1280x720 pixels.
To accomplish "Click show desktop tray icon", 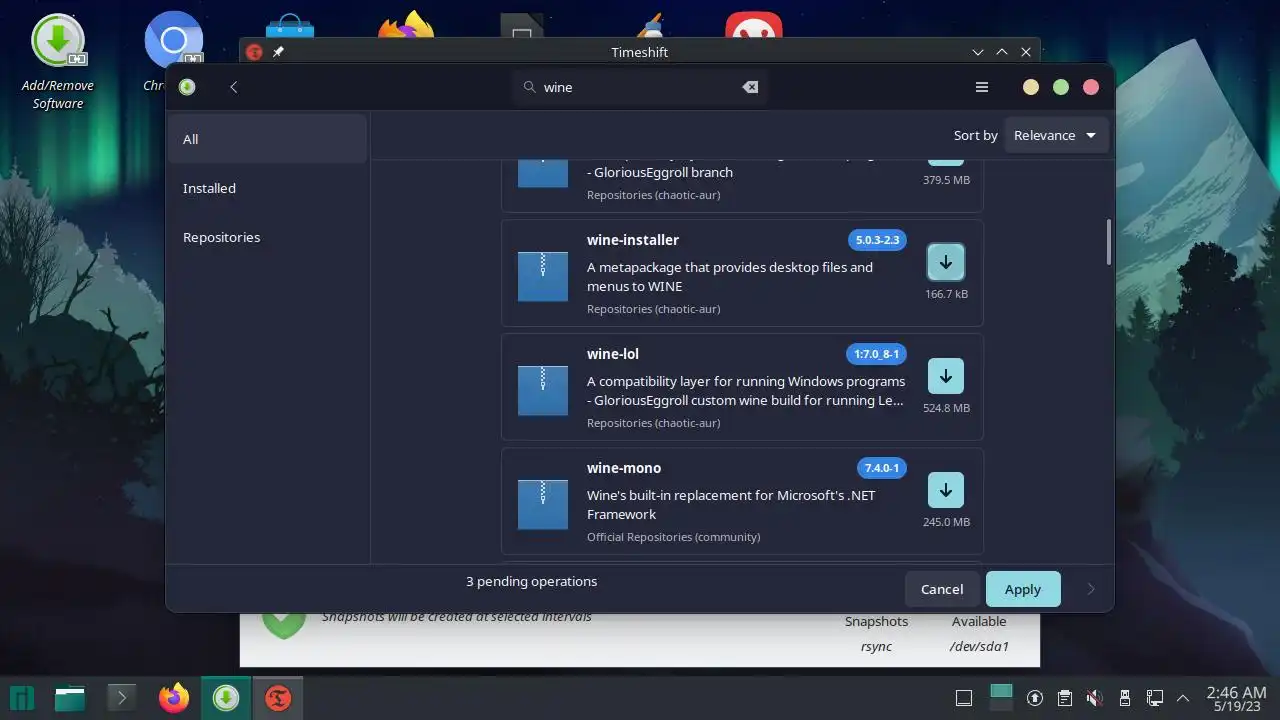I will point(964,698).
